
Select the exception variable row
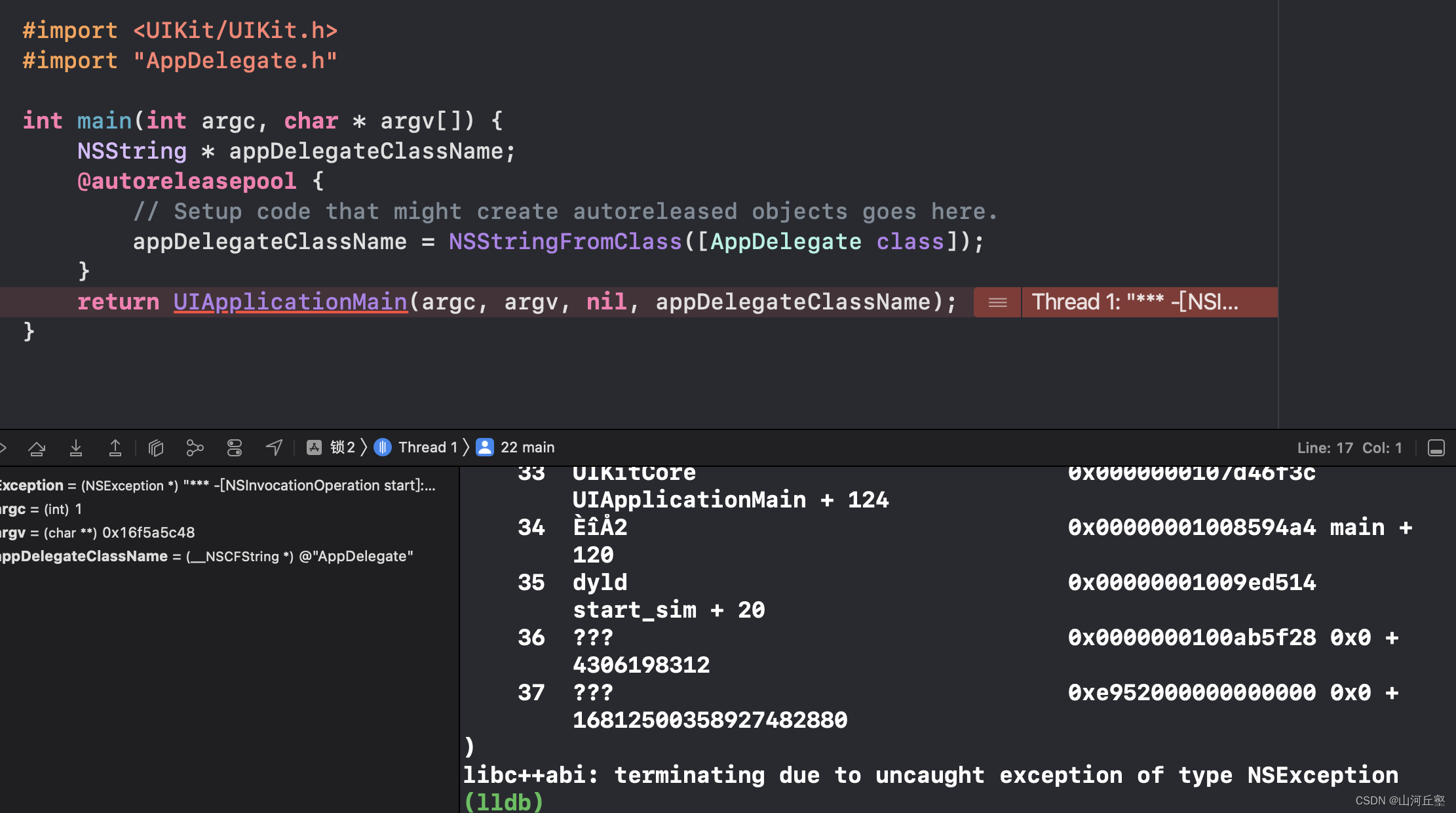tap(216, 486)
